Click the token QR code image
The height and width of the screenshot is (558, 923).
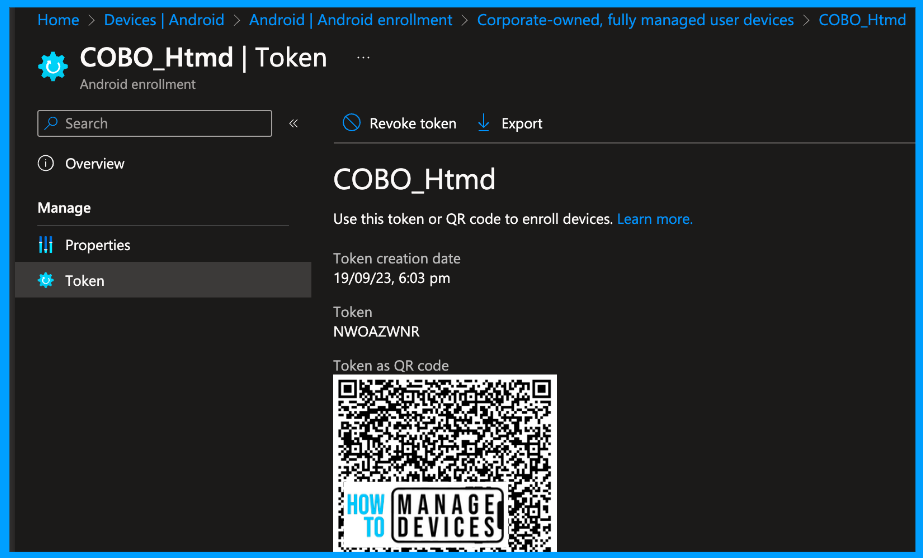coord(444,463)
